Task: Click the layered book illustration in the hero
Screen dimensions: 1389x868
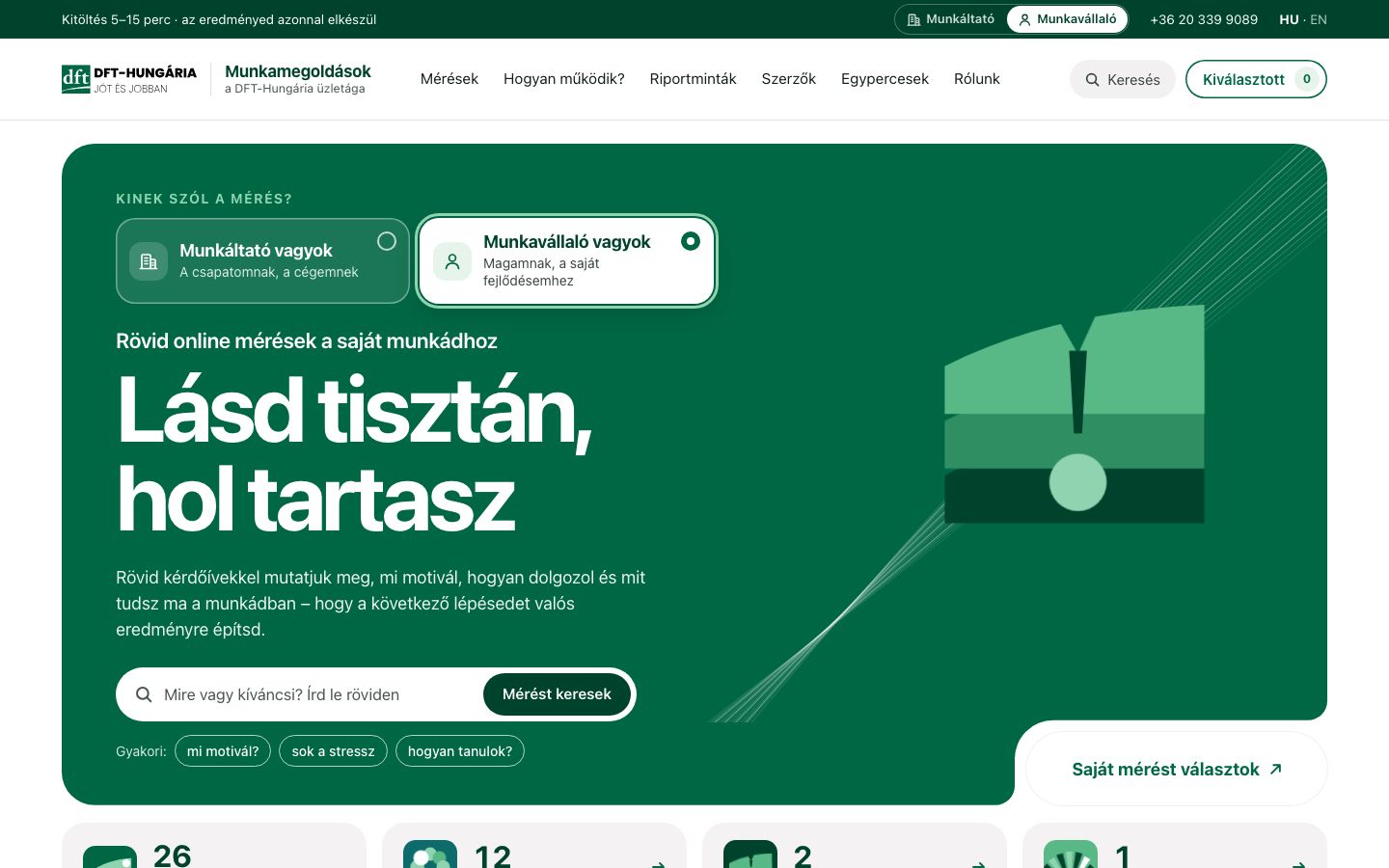Action: 1075,415
